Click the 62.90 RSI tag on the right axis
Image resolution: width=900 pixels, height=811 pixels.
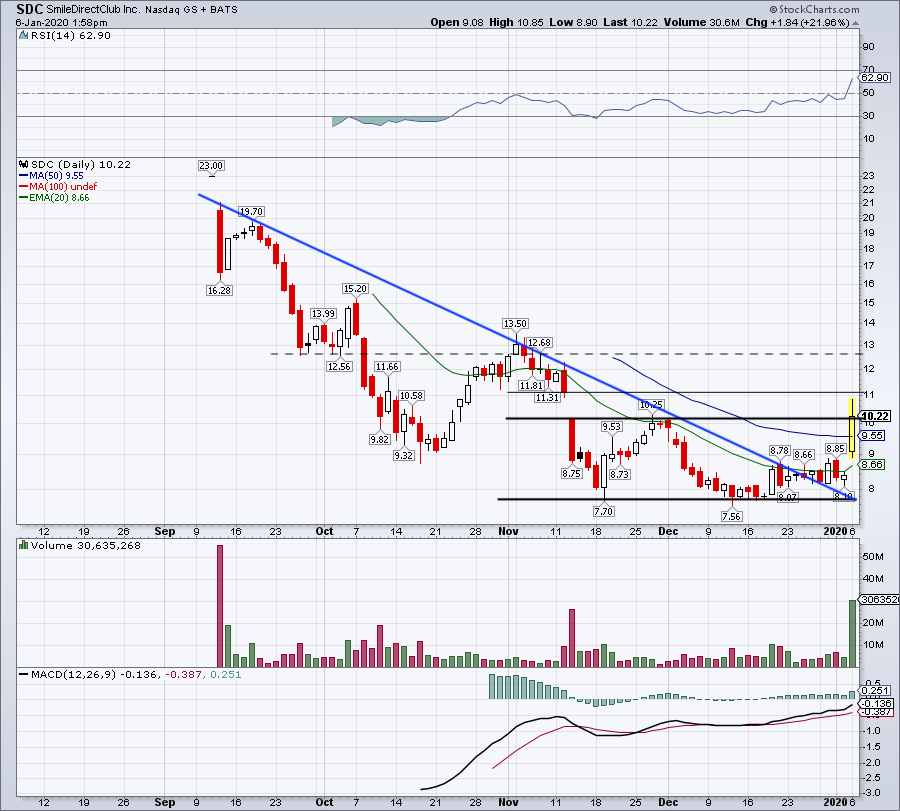click(x=875, y=77)
